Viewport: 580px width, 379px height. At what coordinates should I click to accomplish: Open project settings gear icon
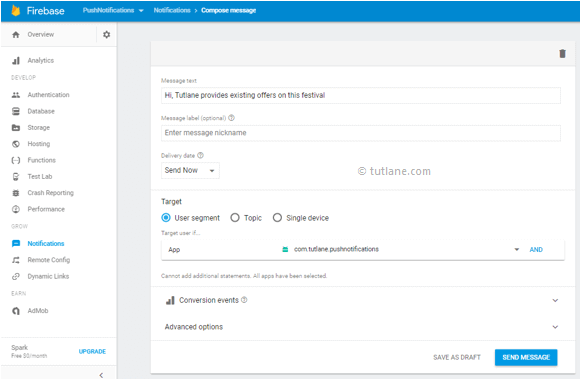pyautogui.click(x=107, y=34)
